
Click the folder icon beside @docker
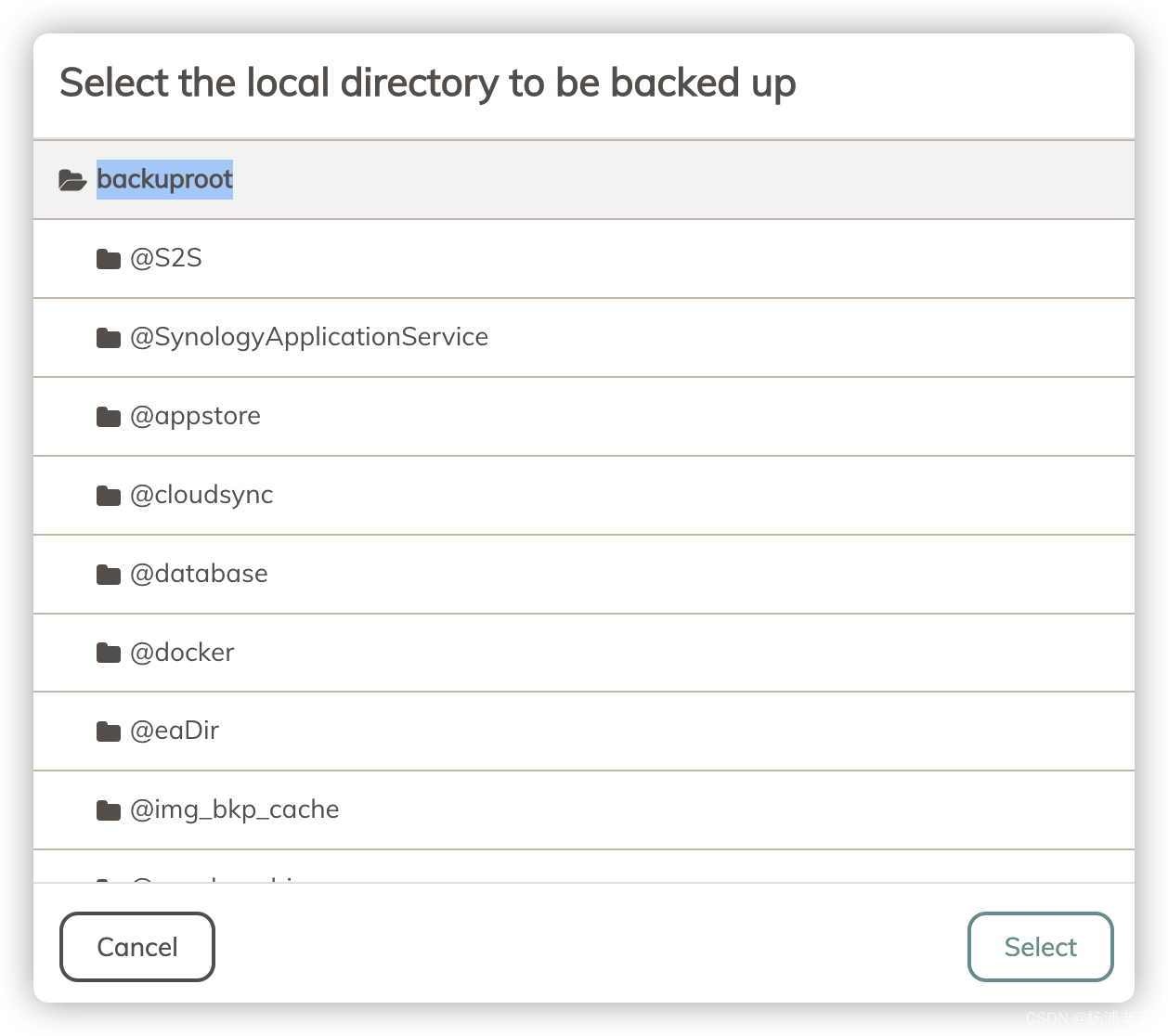(109, 654)
